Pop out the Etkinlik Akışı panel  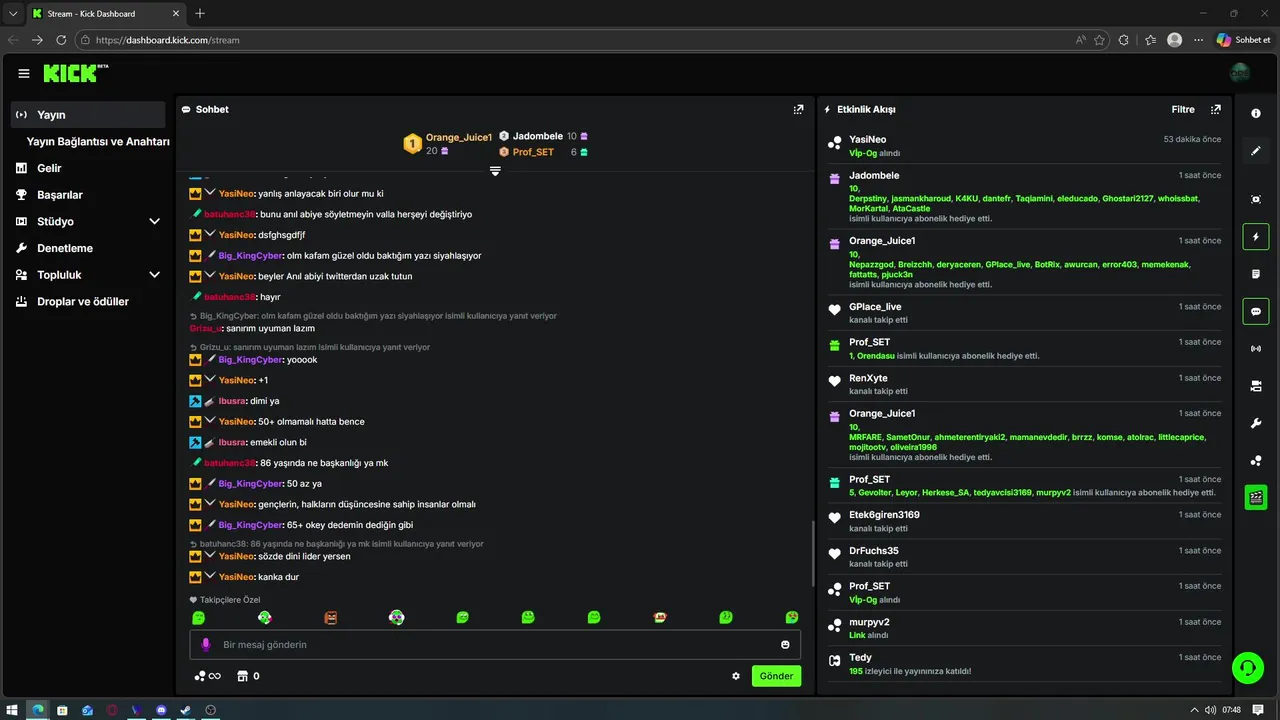pos(1216,109)
